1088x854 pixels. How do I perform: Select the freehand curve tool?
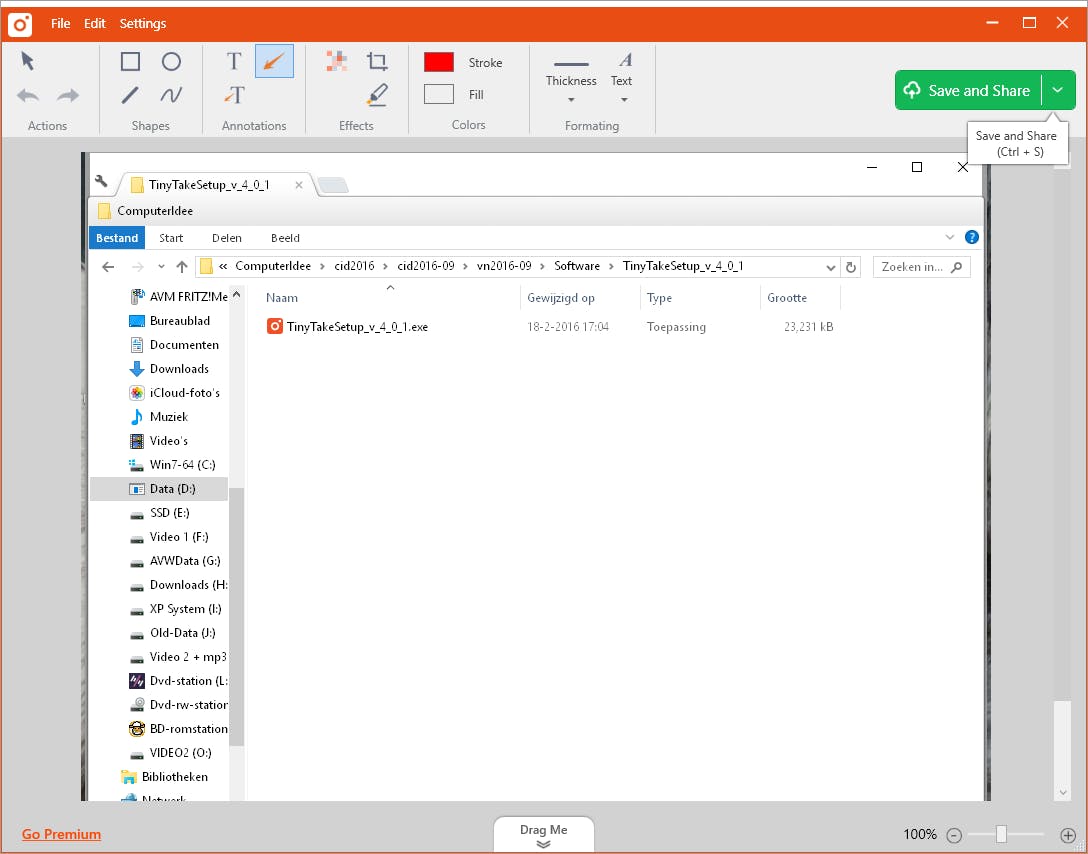click(171, 95)
